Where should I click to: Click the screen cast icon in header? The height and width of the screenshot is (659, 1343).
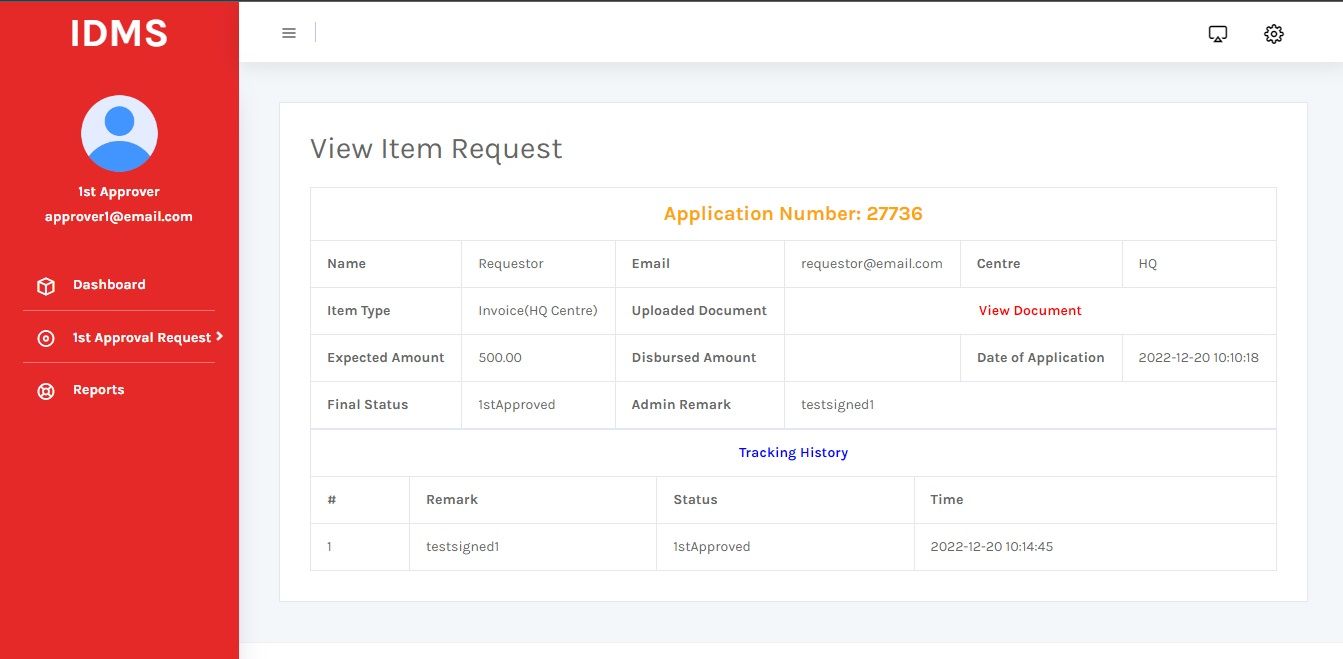pyautogui.click(x=1217, y=34)
